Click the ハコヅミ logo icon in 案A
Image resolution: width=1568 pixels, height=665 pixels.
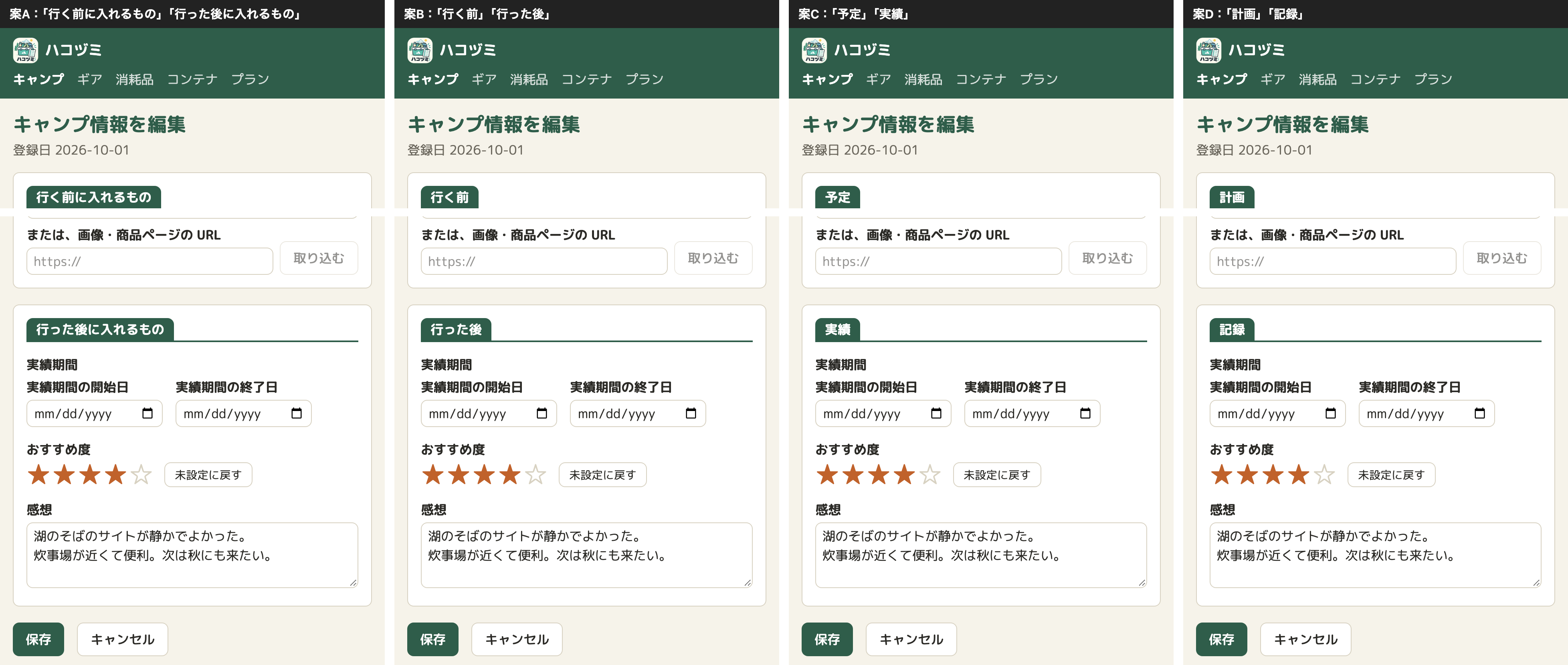point(26,50)
